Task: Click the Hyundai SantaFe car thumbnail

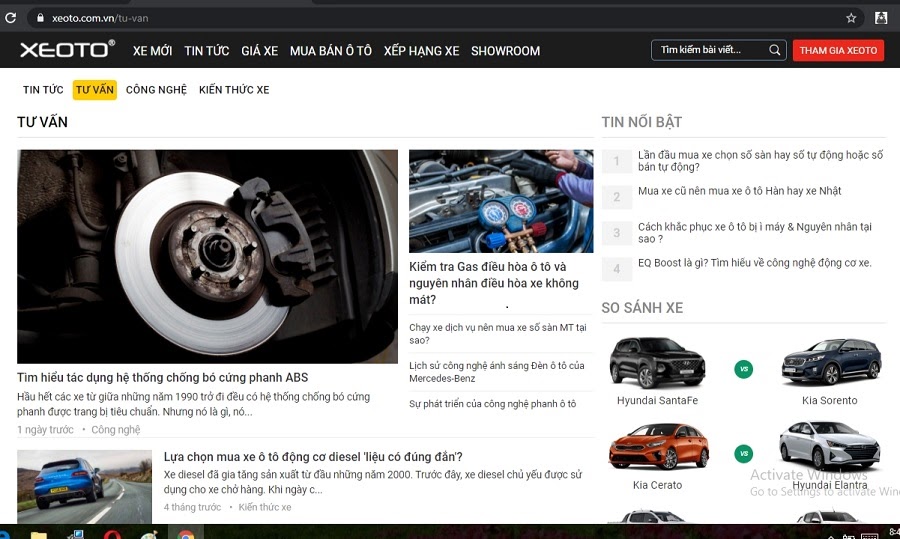Action: (x=657, y=362)
